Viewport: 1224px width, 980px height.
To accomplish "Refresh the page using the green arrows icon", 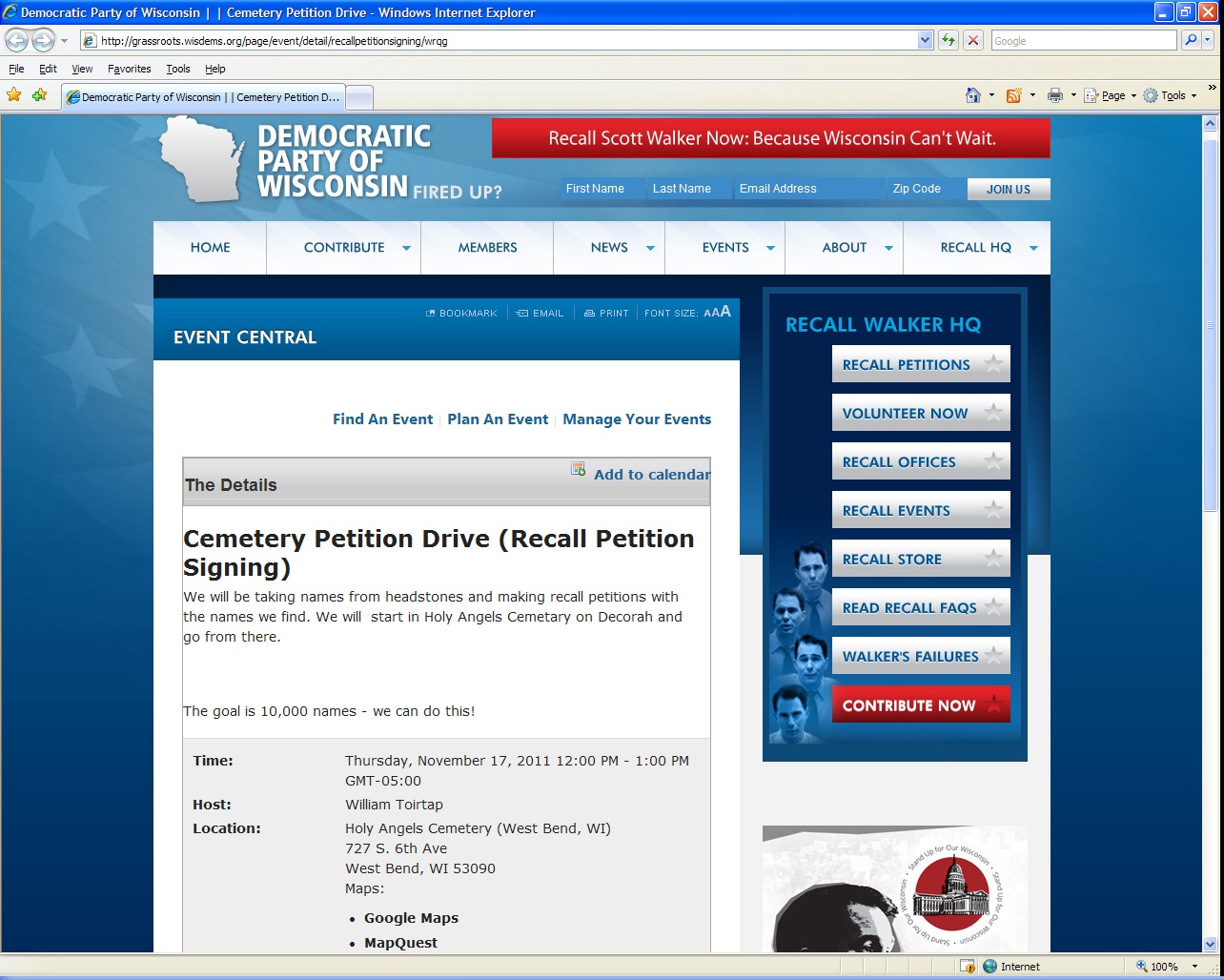I will click(x=948, y=41).
